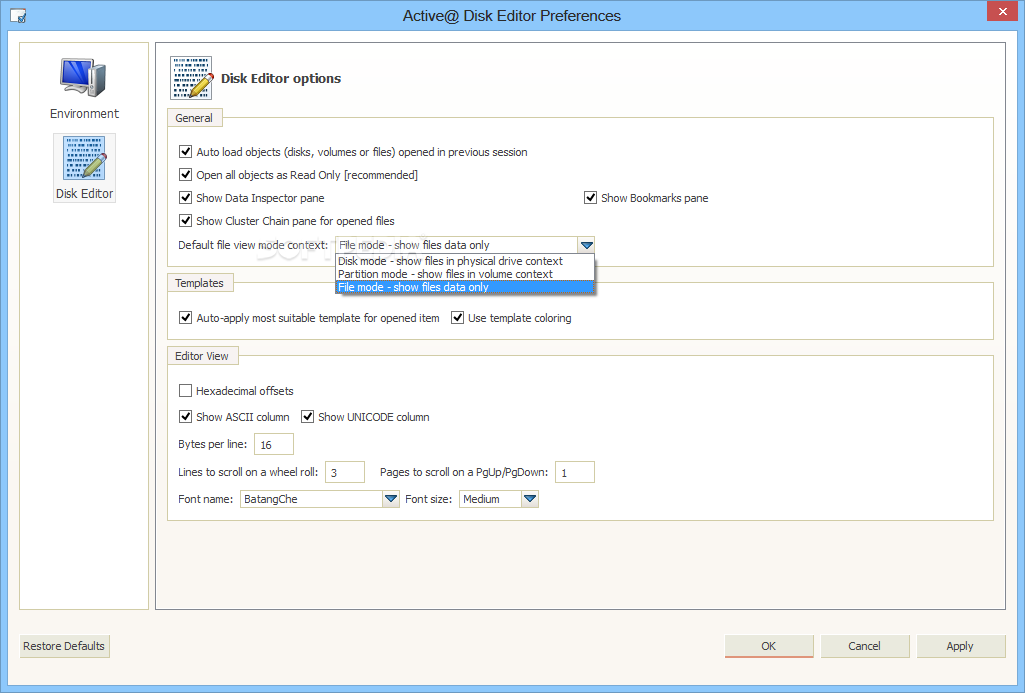This screenshot has width=1025, height=693.
Task: Uncheck Show Bookmarks pane
Action: click(591, 198)
